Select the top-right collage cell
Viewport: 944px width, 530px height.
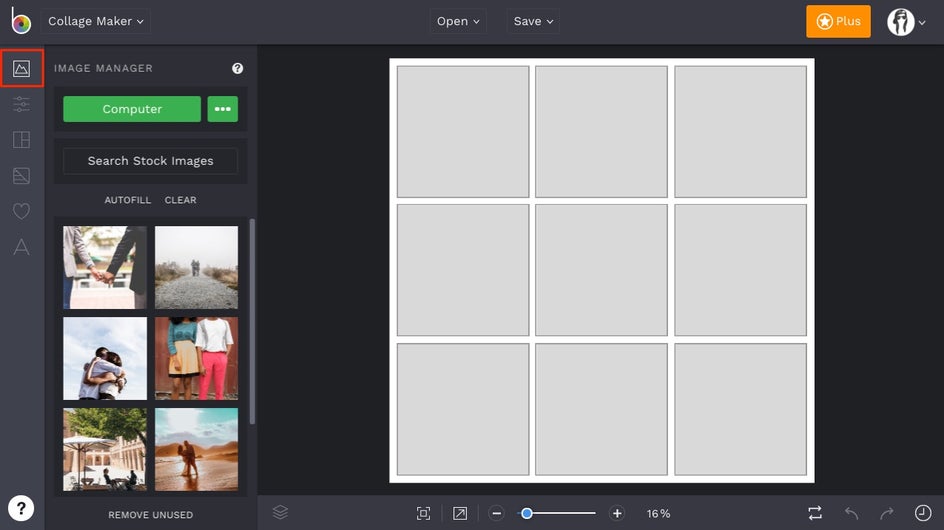(x=741, y=132)
